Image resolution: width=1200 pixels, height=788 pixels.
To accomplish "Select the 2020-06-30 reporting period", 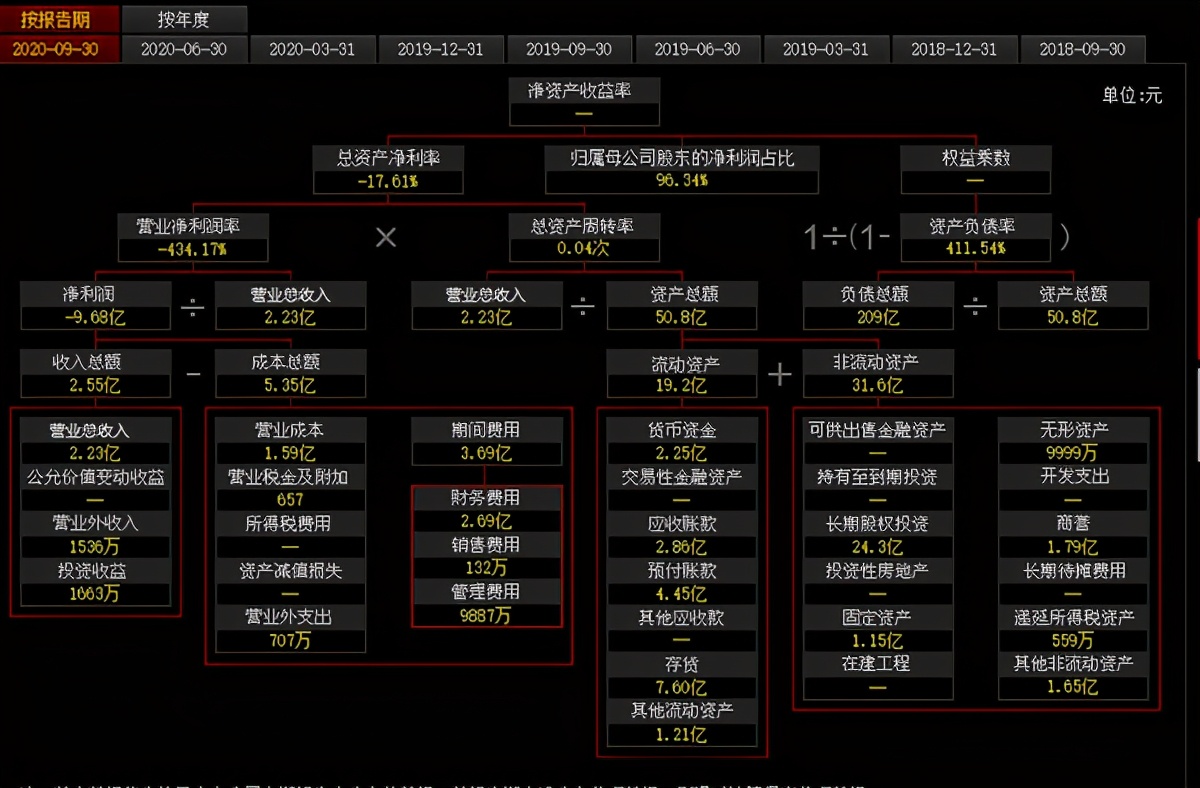I will [184, 49].
